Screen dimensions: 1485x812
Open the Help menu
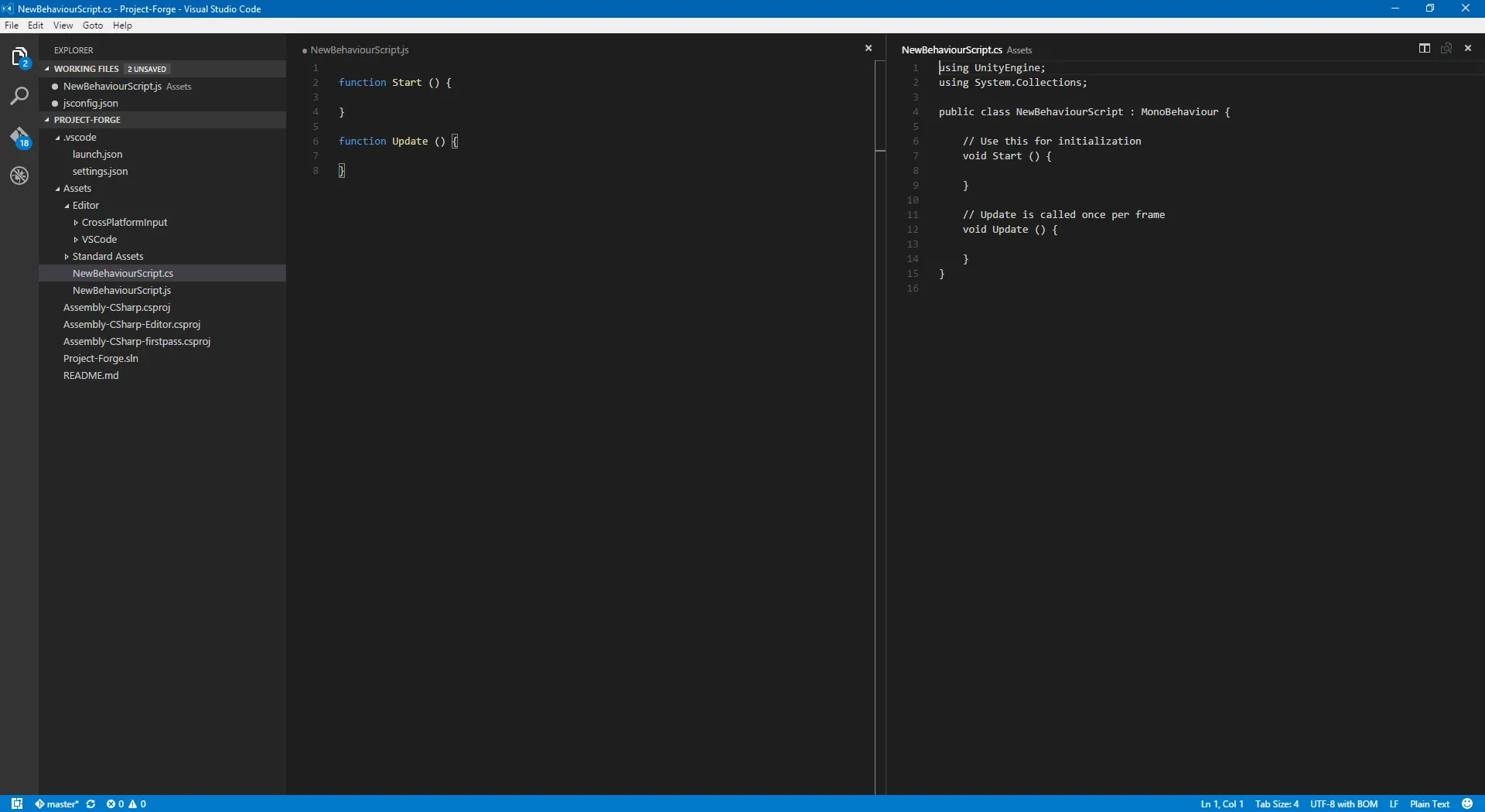click(122, 26)
